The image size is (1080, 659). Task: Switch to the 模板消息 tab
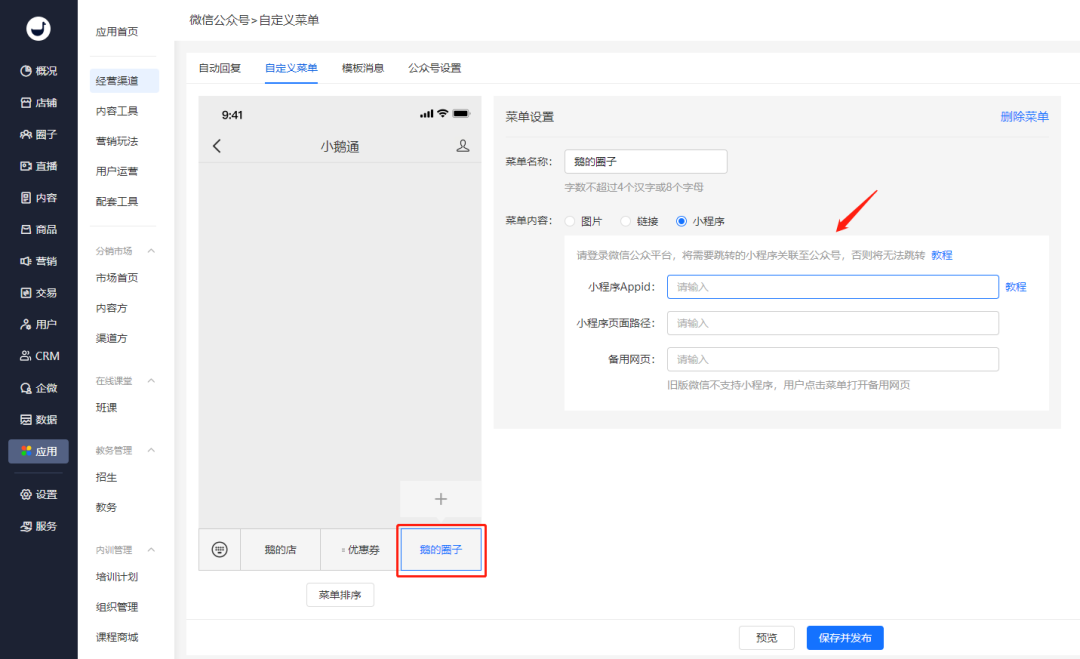(362, 68)
